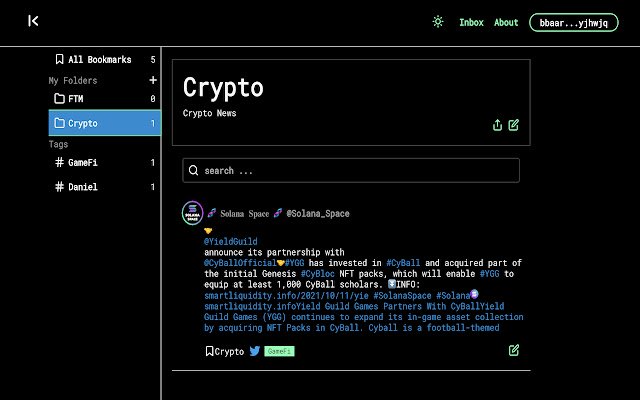Click the "My Folders" section label
Screen dimensions: 640x400
coord(73,80)
